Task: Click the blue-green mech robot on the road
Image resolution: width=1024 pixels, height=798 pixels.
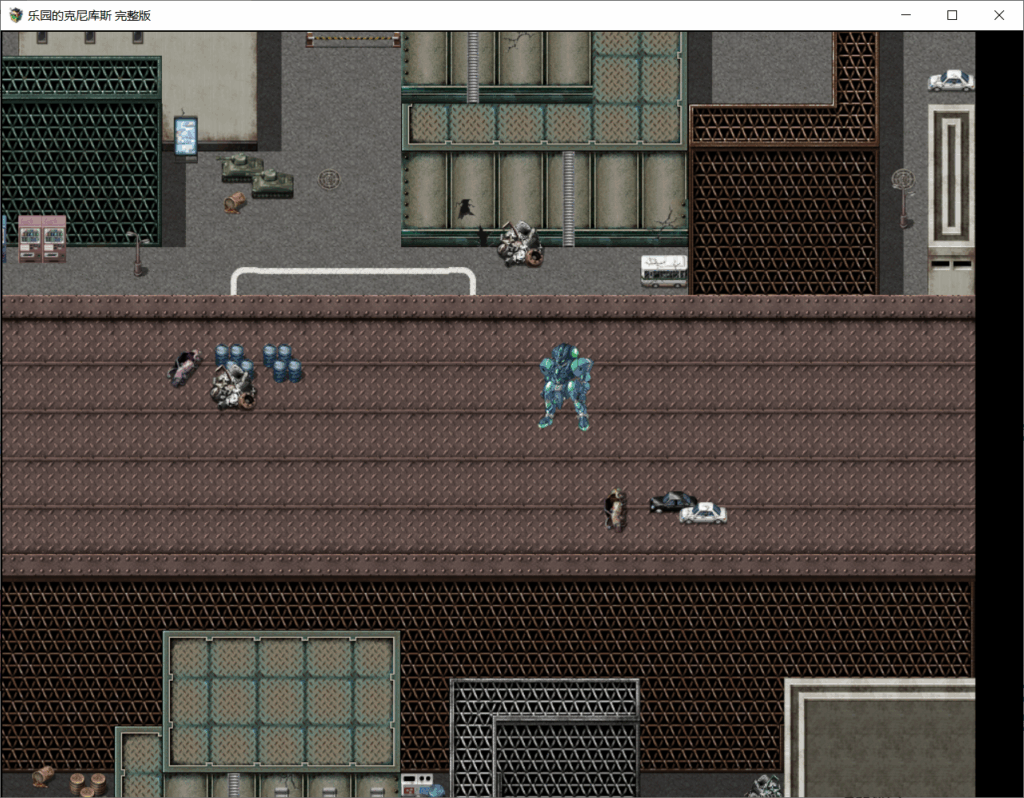Action: pyautogui.click(x=566, y=387)
